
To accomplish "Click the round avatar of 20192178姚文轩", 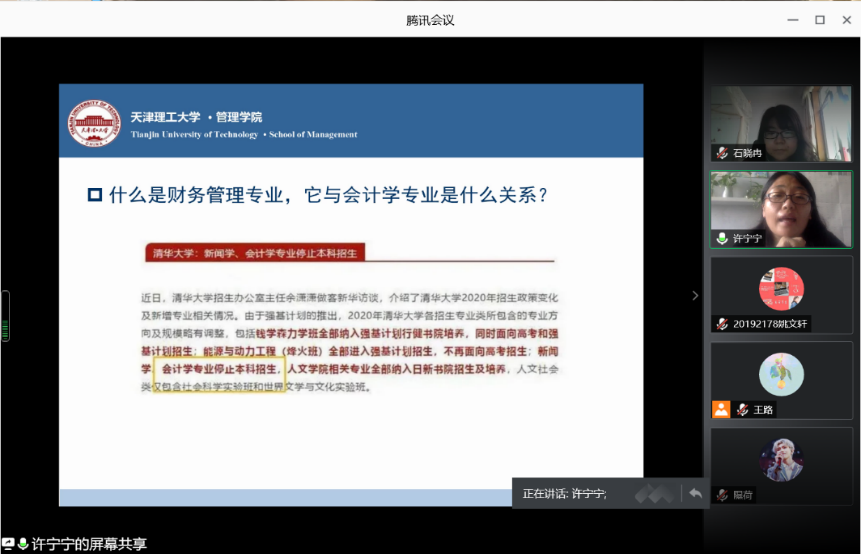I will point(781,289).
